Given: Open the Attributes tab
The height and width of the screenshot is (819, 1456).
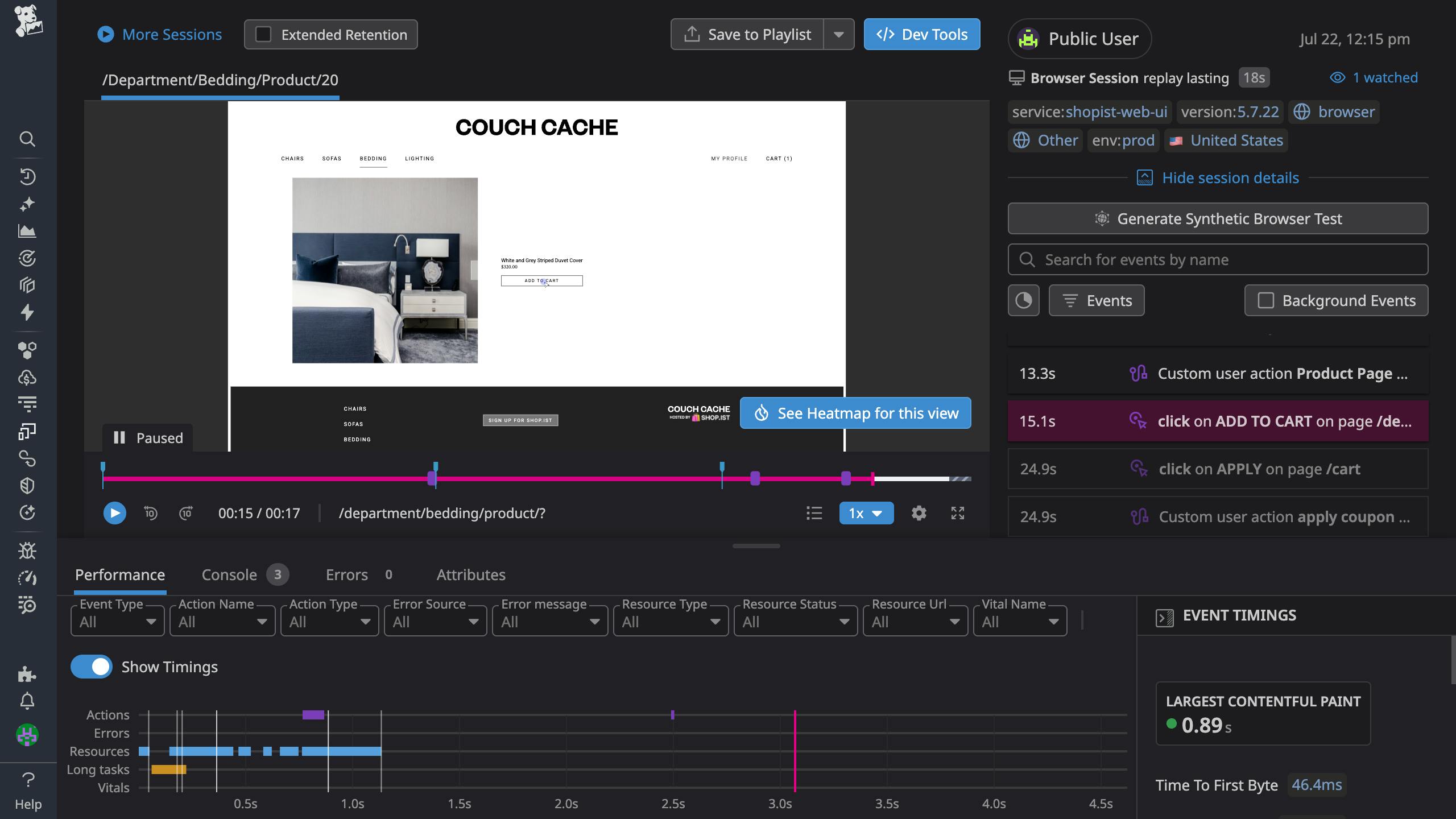Looking at the screenshot, I should [470, 574].
